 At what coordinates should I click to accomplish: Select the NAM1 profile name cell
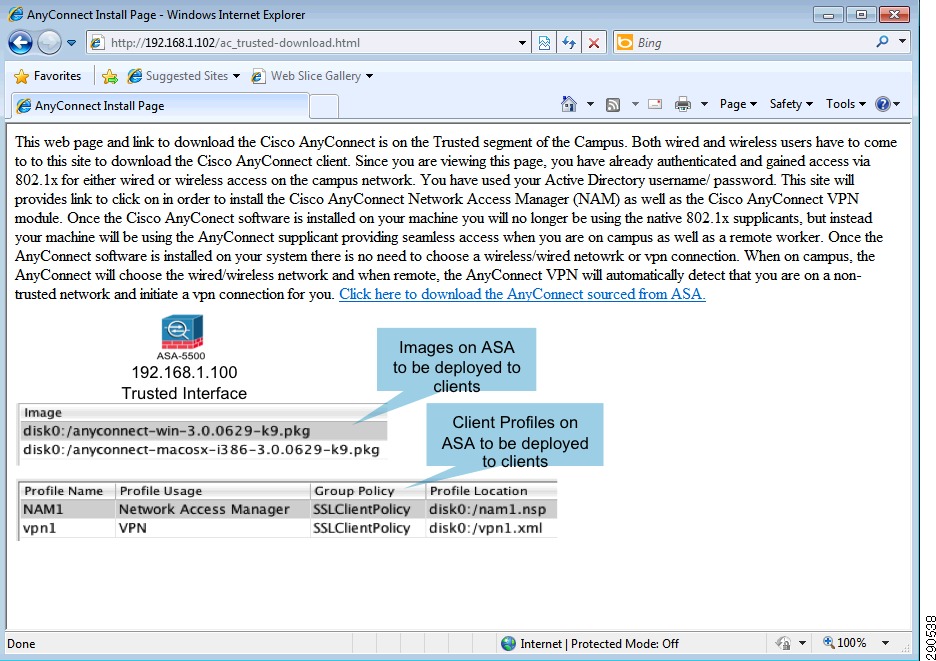click(67, 509)
